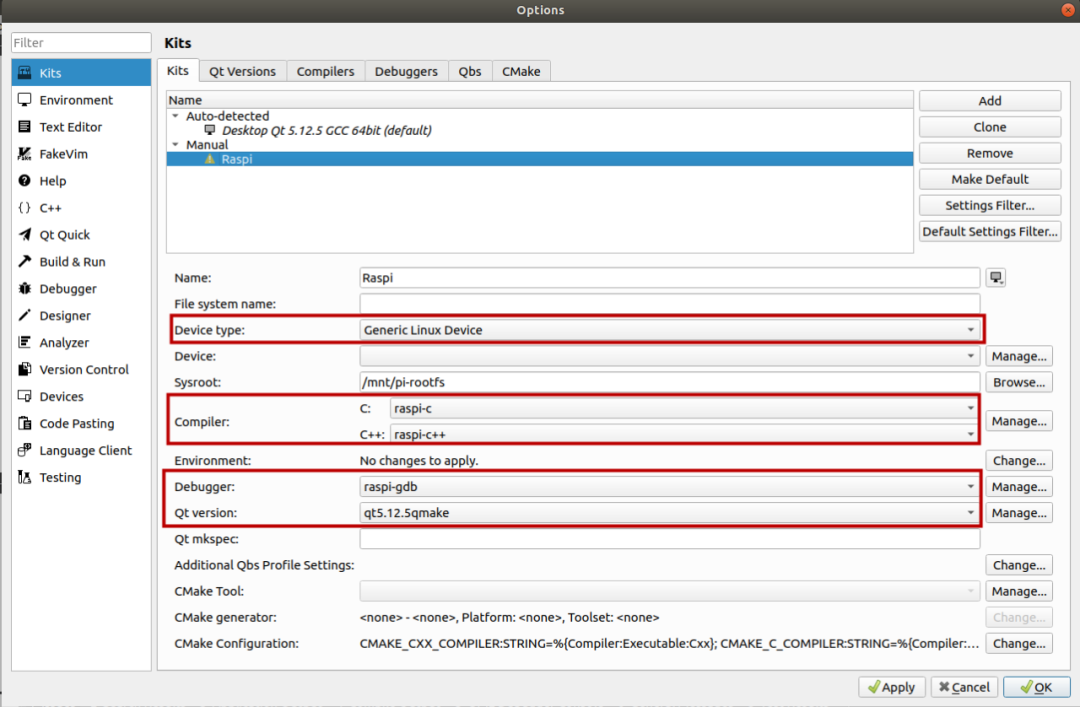
Task: Switch to Compilers tab
Action: (x=325, y=71)
